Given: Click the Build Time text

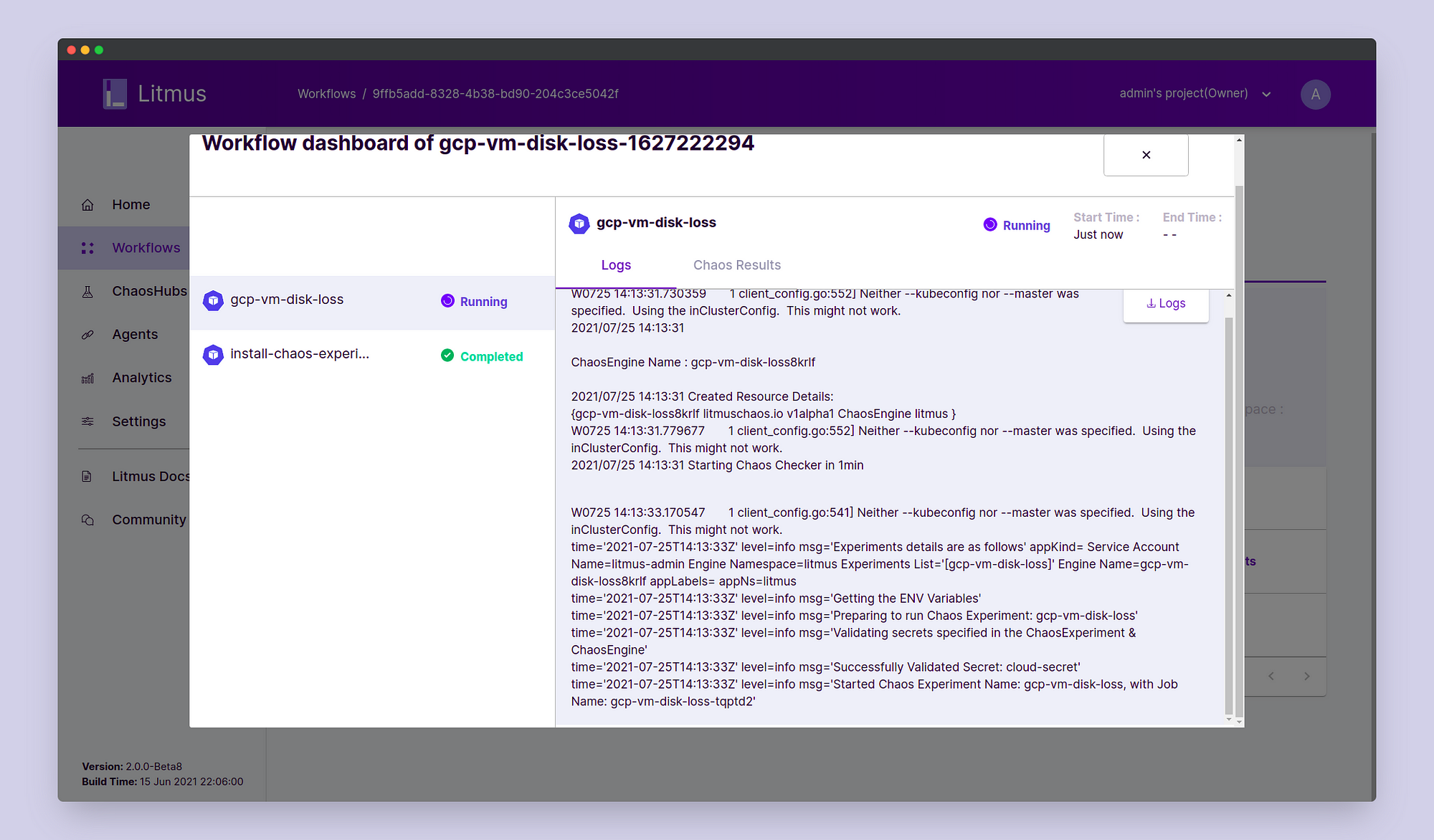Looking at the screenshot, I should point(162,782).
